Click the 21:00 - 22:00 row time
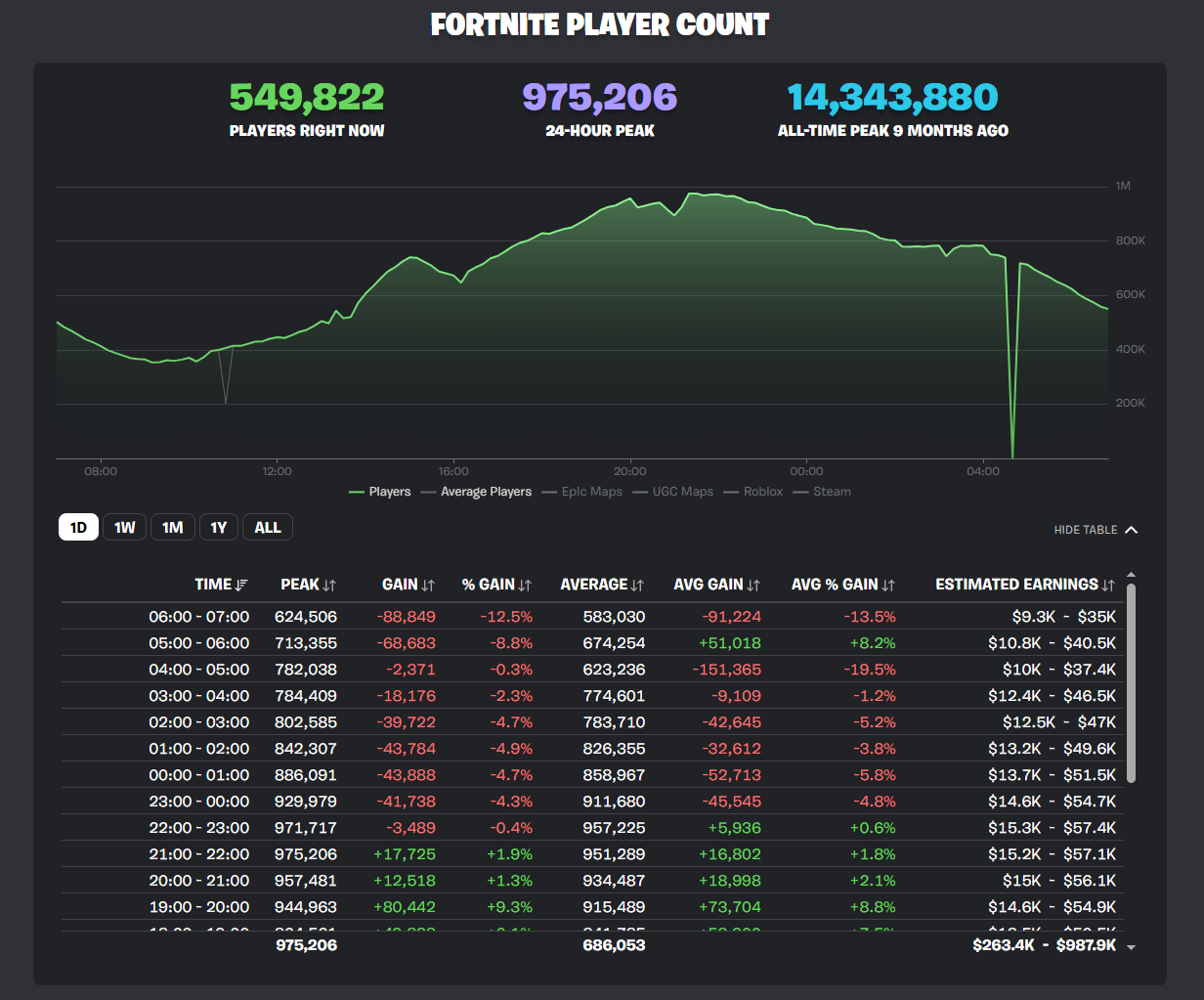This screenshot has height=1000, width=1204. 199,854
